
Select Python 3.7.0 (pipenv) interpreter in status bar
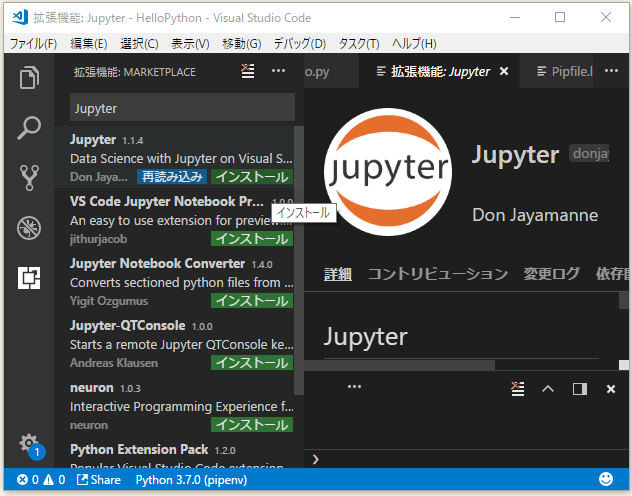191,480
